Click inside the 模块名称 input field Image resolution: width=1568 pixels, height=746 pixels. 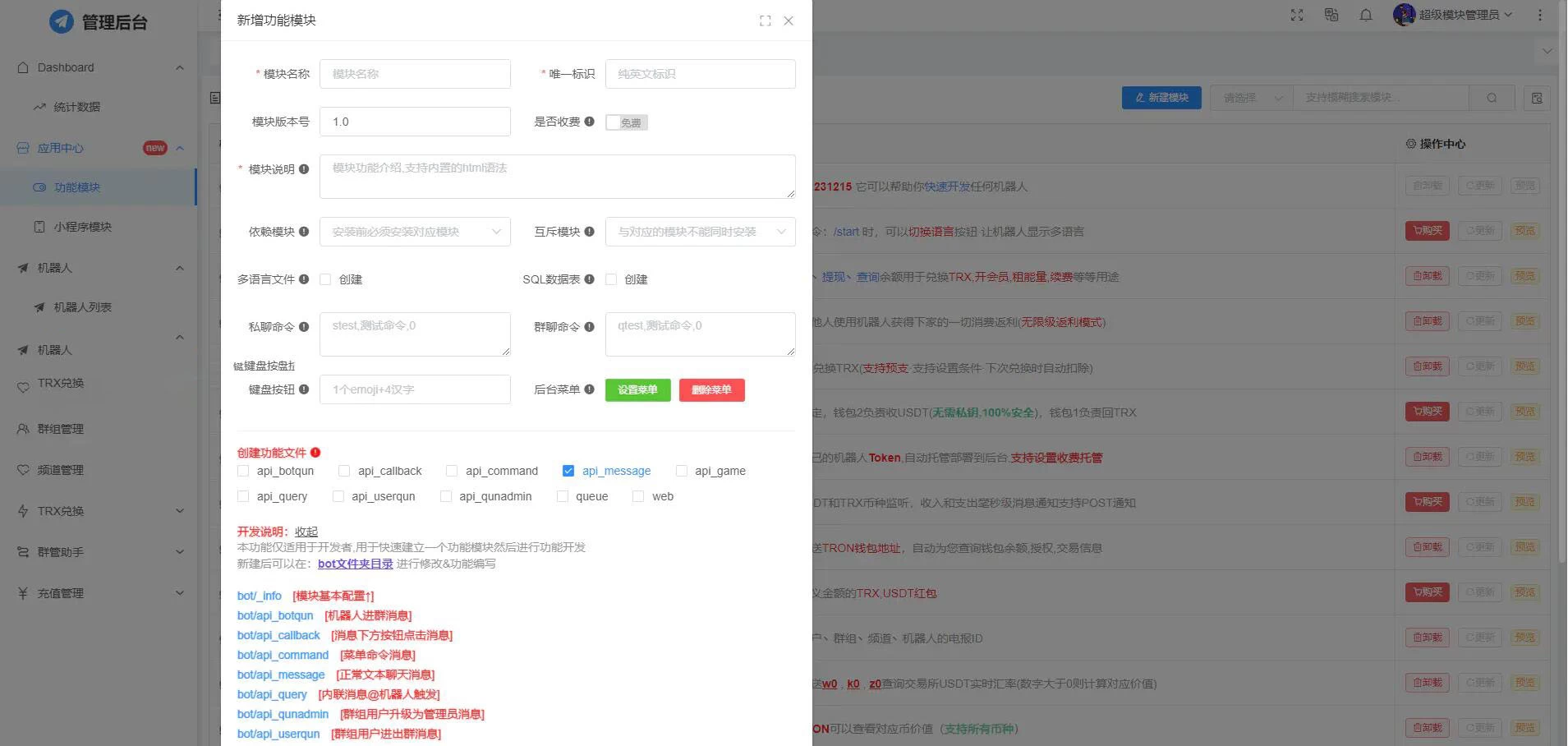(x=415, y=74)
